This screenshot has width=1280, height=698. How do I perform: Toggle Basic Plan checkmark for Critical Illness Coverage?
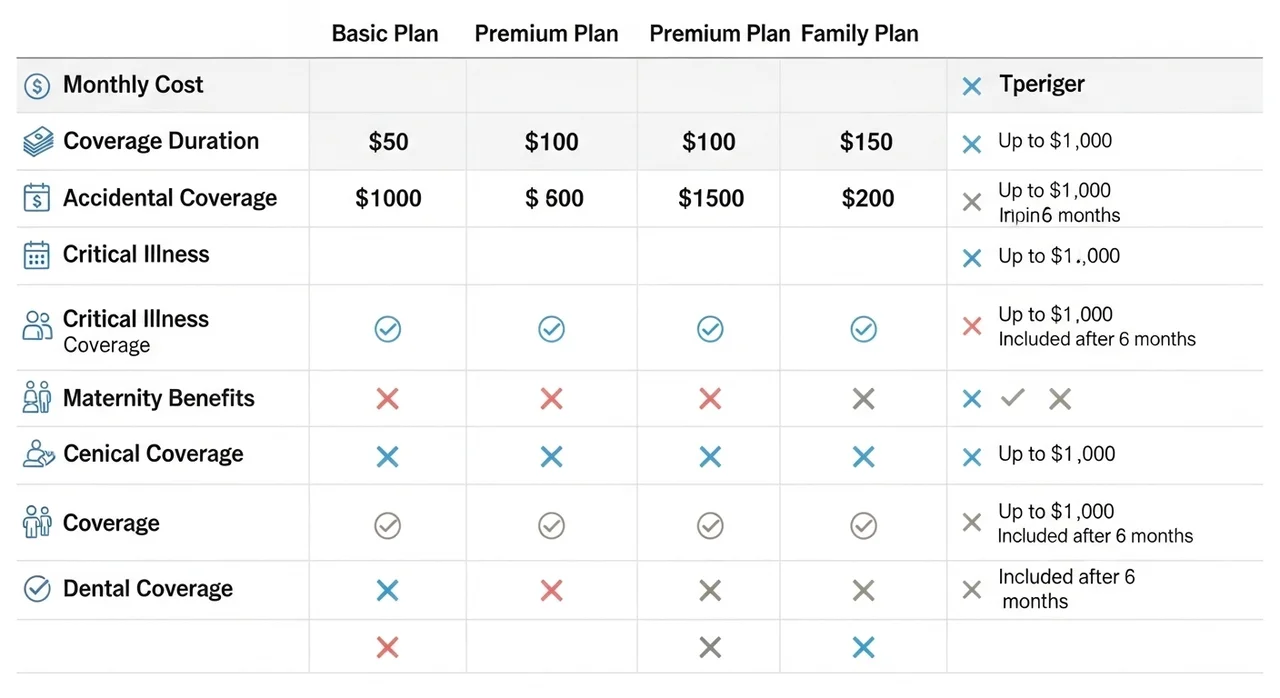click(x=387, y=329)
